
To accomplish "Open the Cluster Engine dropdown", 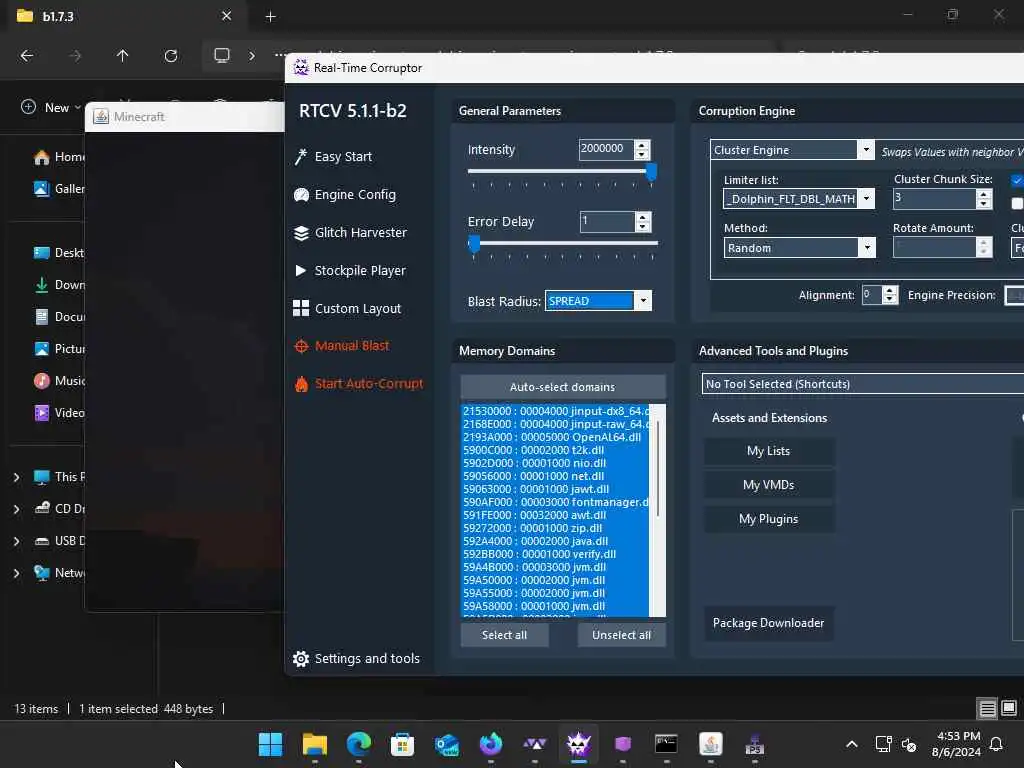I will [866, 150].
